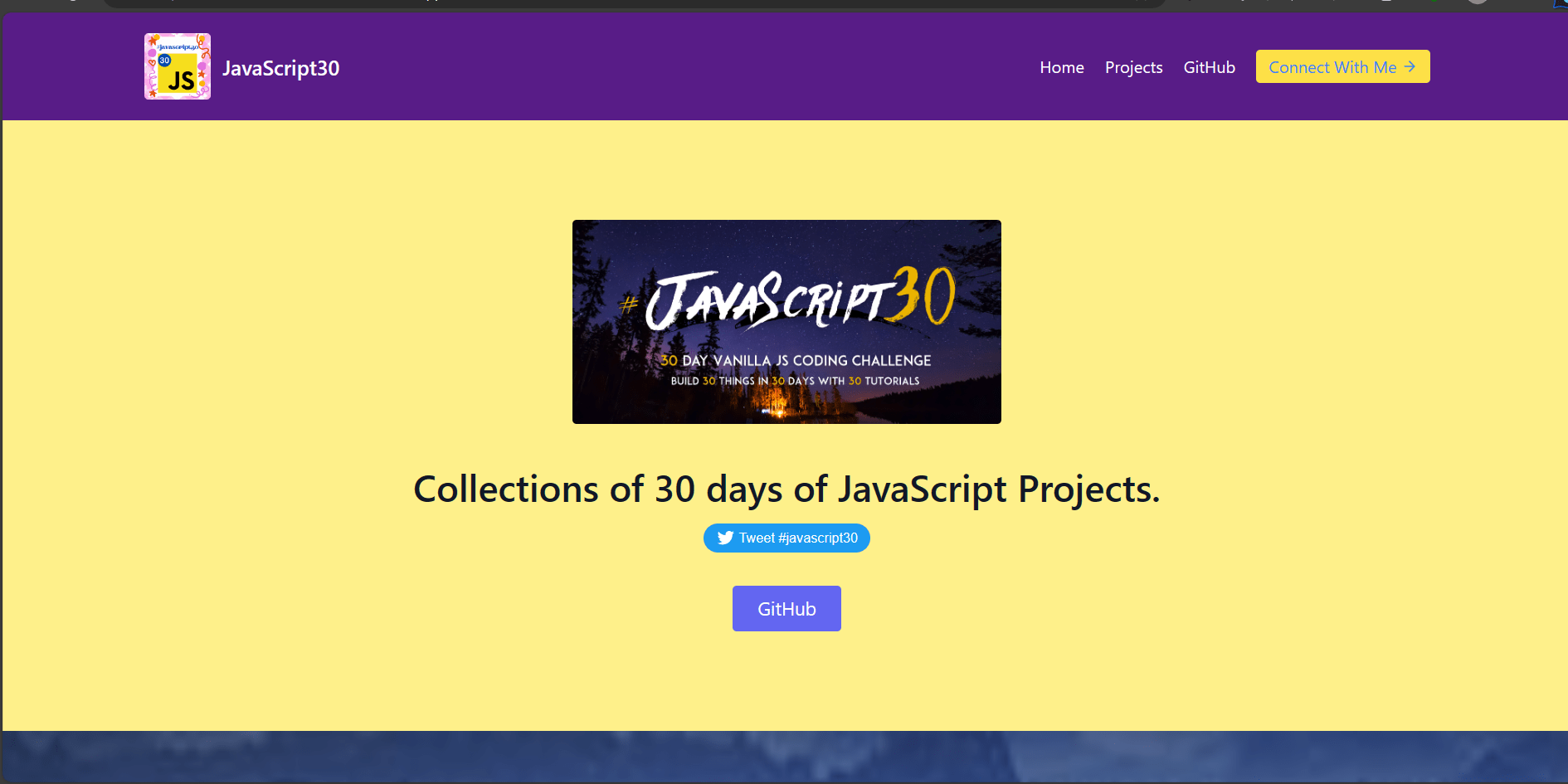Click the "30 Day Vanilla JS Coding Challenge" text
Image resolution: width=1568 pixels, height=784 pixels.
796,361
